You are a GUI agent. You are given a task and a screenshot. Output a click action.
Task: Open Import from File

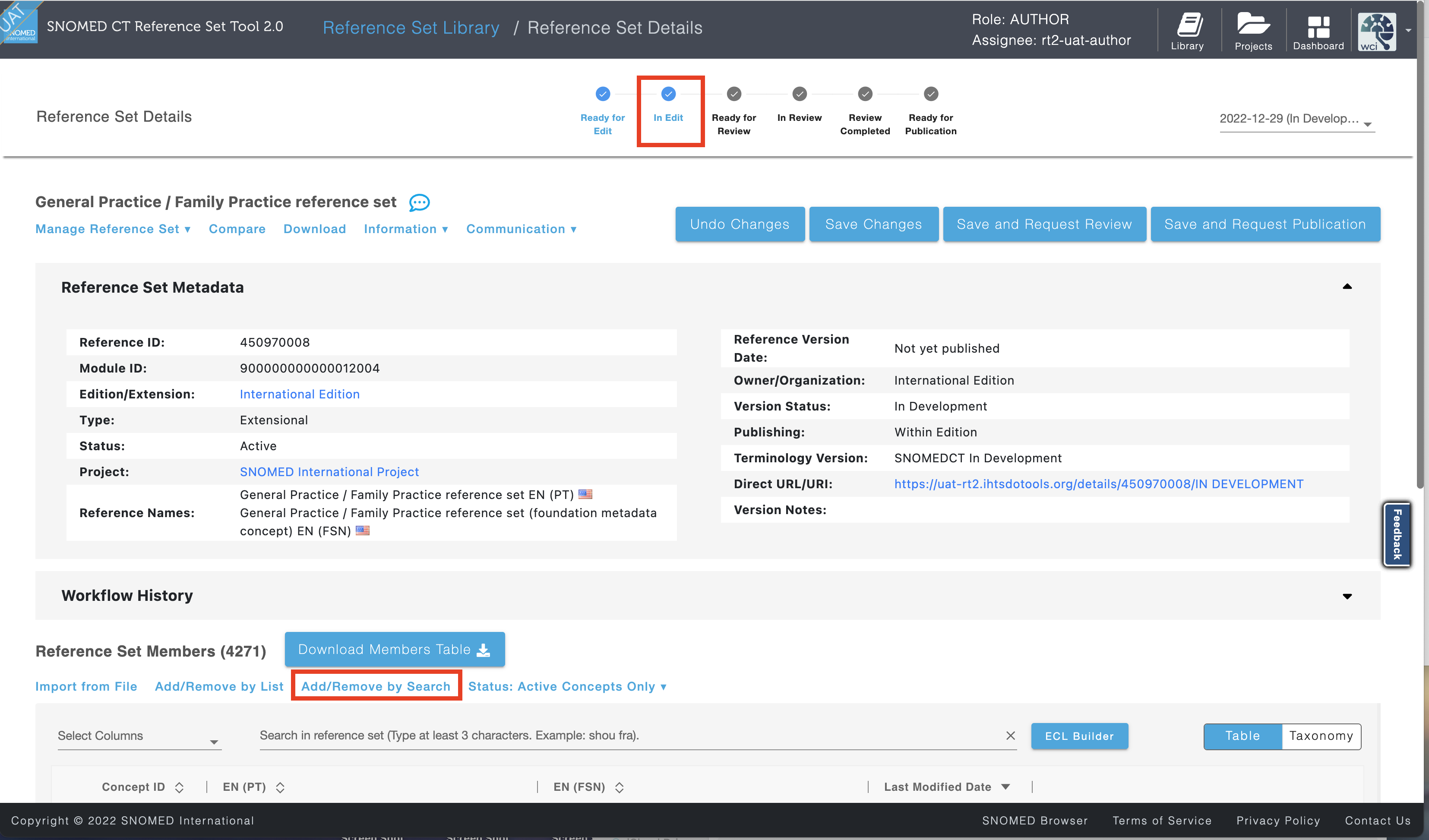tap(86, 686)
